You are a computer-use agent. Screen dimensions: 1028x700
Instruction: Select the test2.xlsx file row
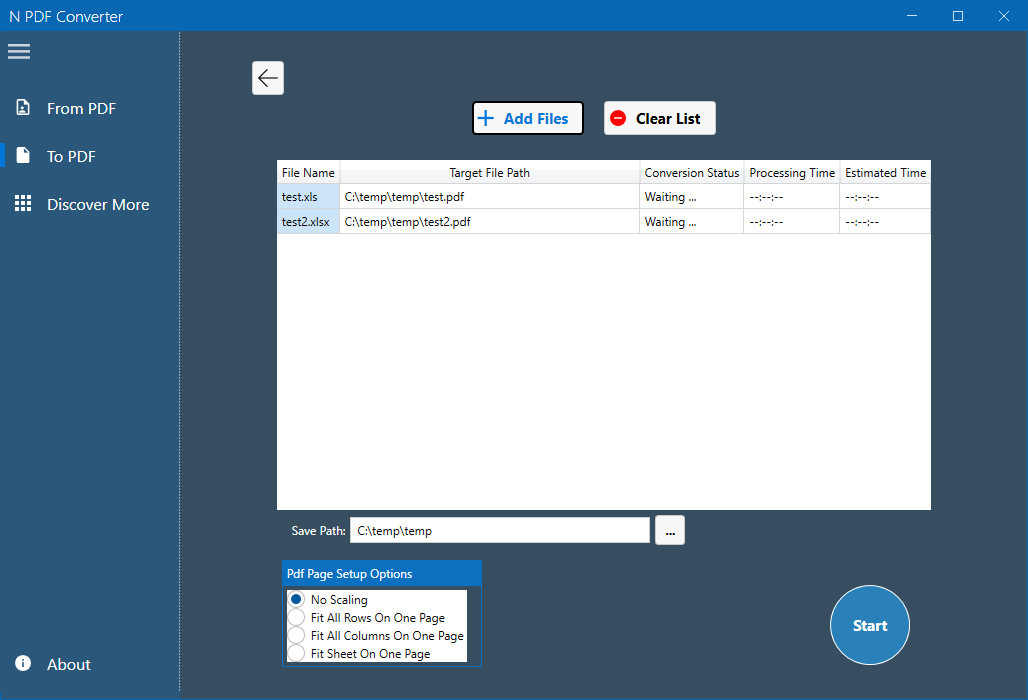tap(308, 222)
